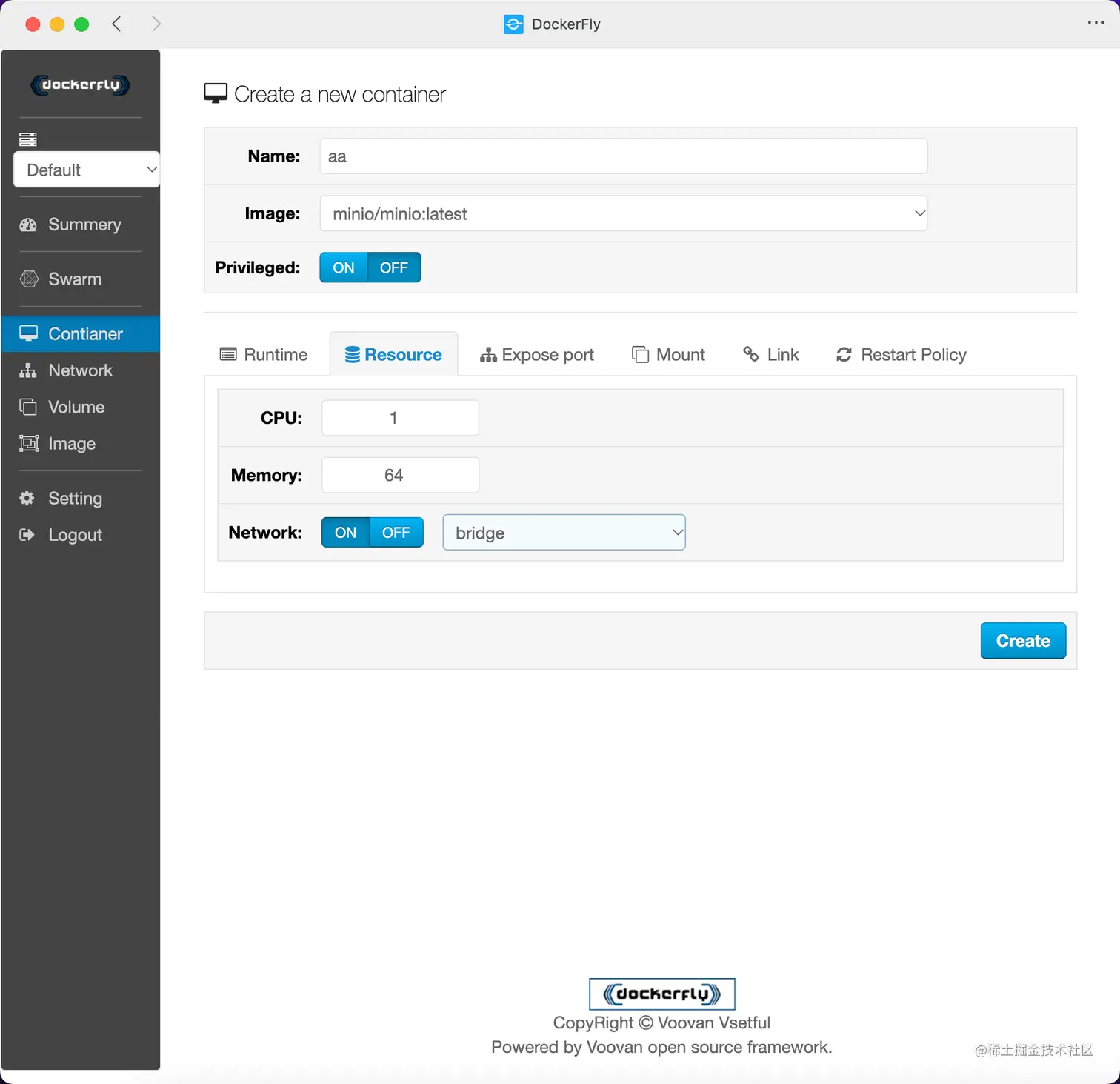Screen dimensions: 1120x1084
Task: Click the dockerfly logo in the footer
Action: [x=662, y=994]
